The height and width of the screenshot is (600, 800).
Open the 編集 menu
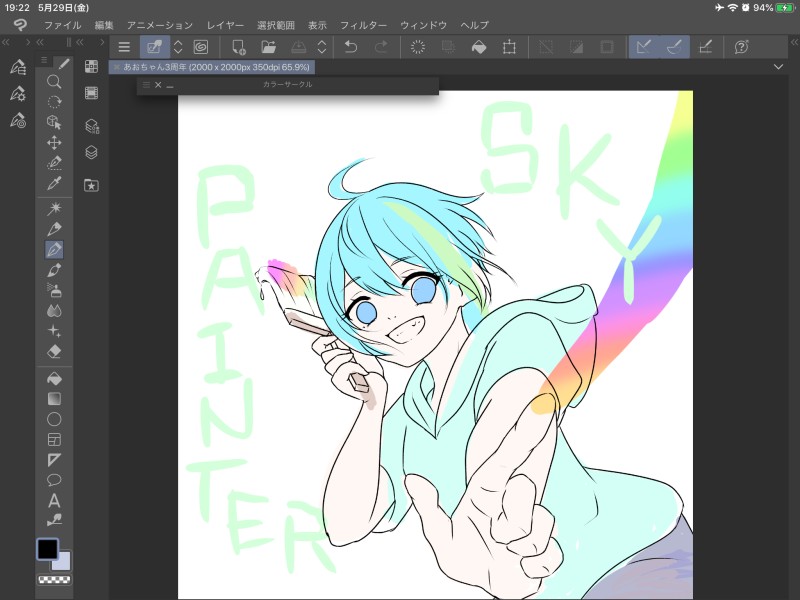pos(104,25)
